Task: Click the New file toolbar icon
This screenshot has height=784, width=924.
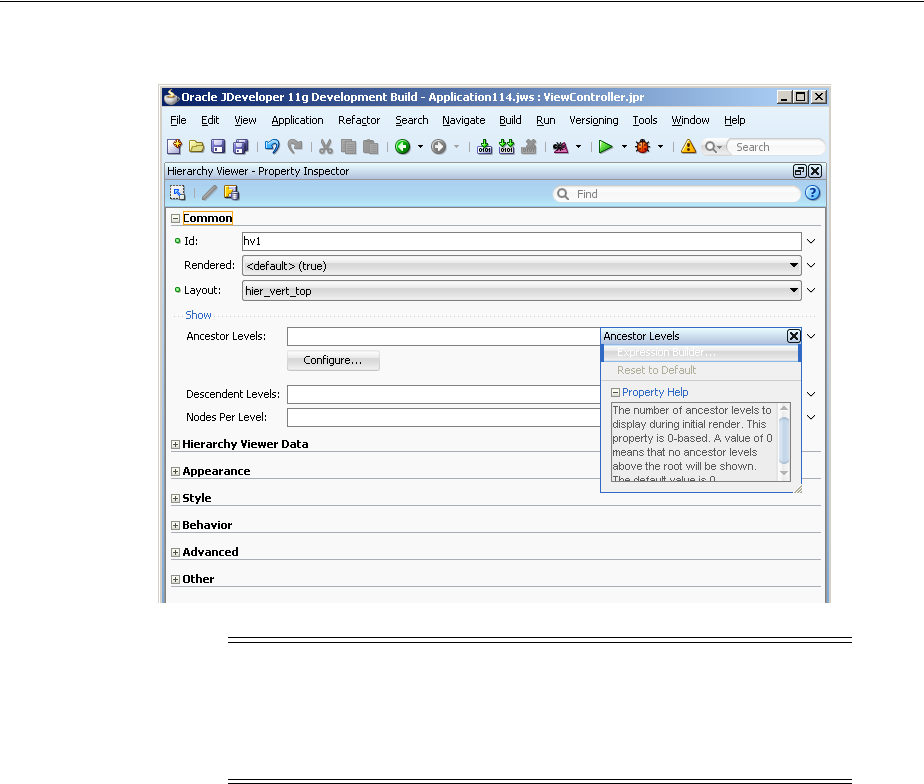Action: click(174, 147)
